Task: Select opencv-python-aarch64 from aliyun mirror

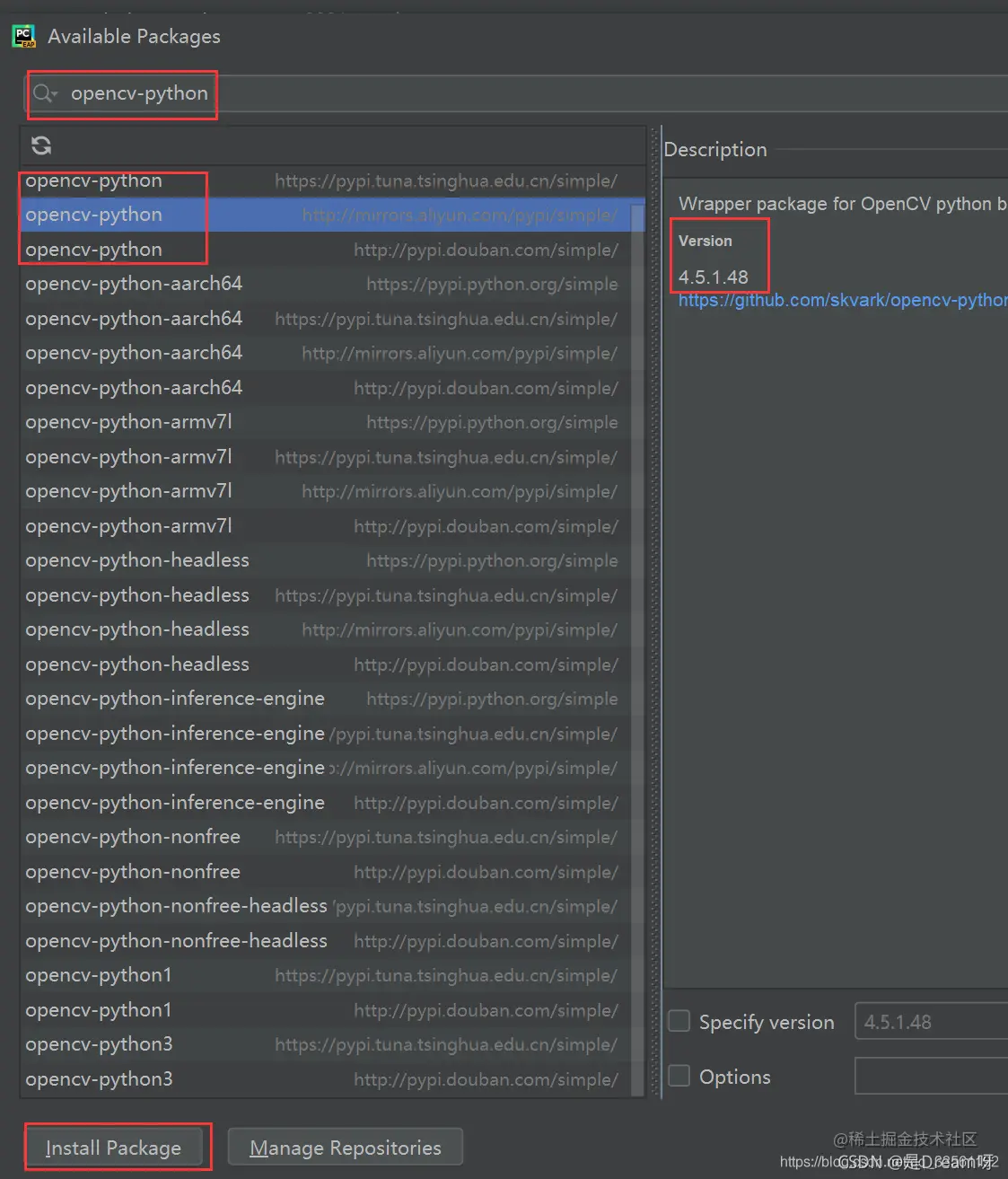Action: pyautogui.click(x=325, y=353)
